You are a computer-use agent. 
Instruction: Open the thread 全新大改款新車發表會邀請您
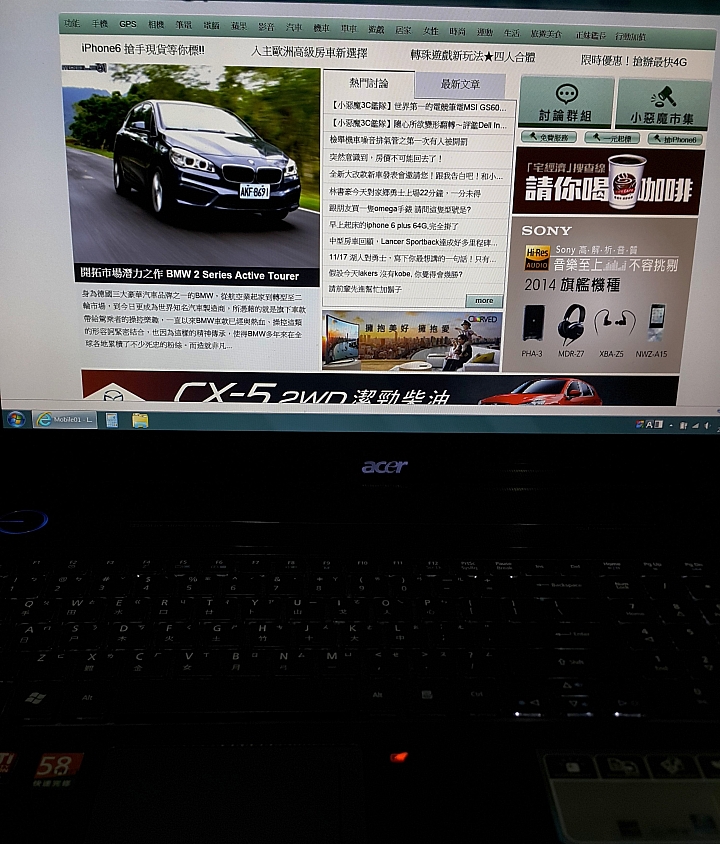pyautogui.click(x=416, y=175)
